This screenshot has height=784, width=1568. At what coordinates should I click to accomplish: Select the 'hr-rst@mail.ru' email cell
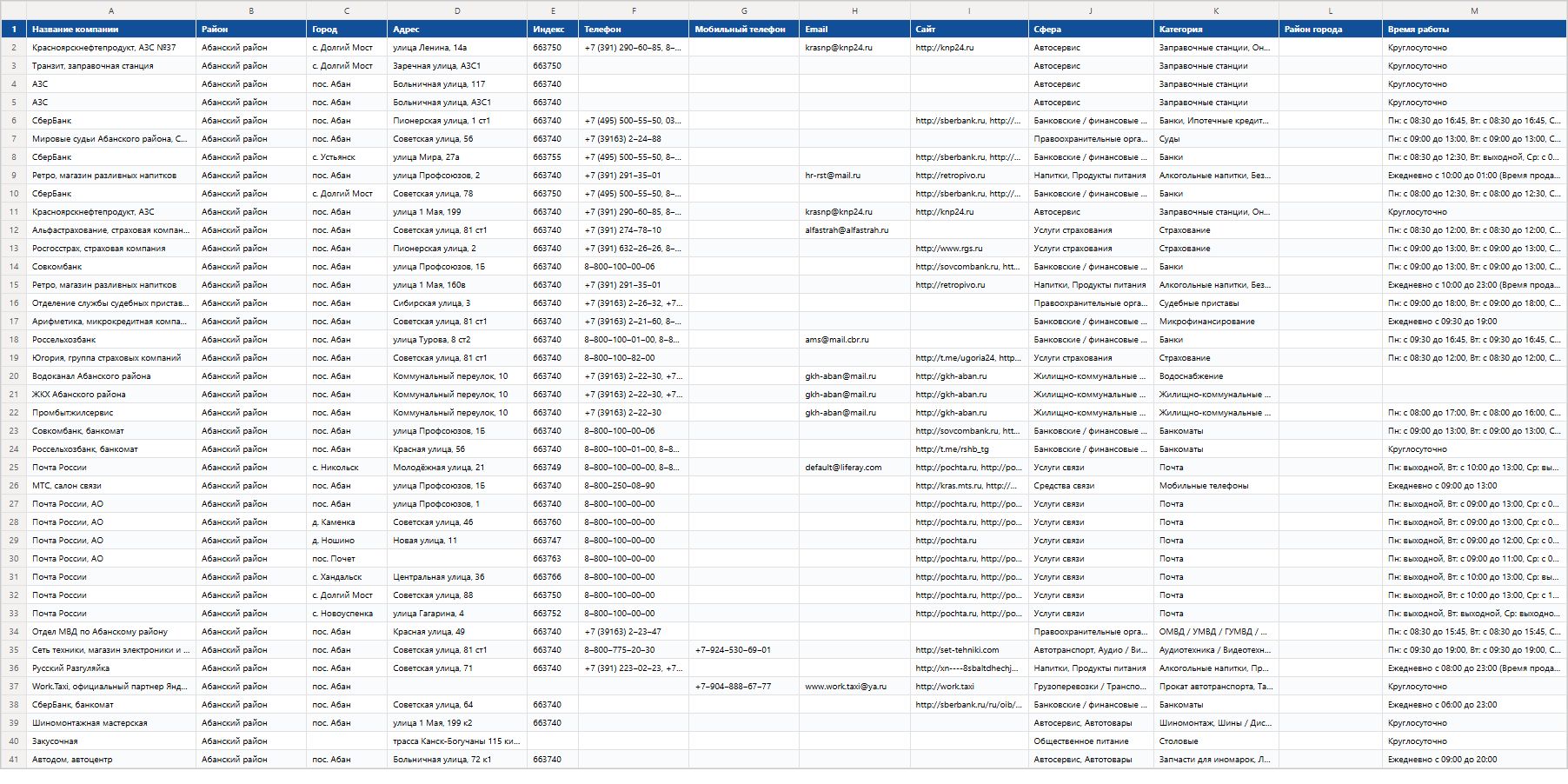(855, 176)
